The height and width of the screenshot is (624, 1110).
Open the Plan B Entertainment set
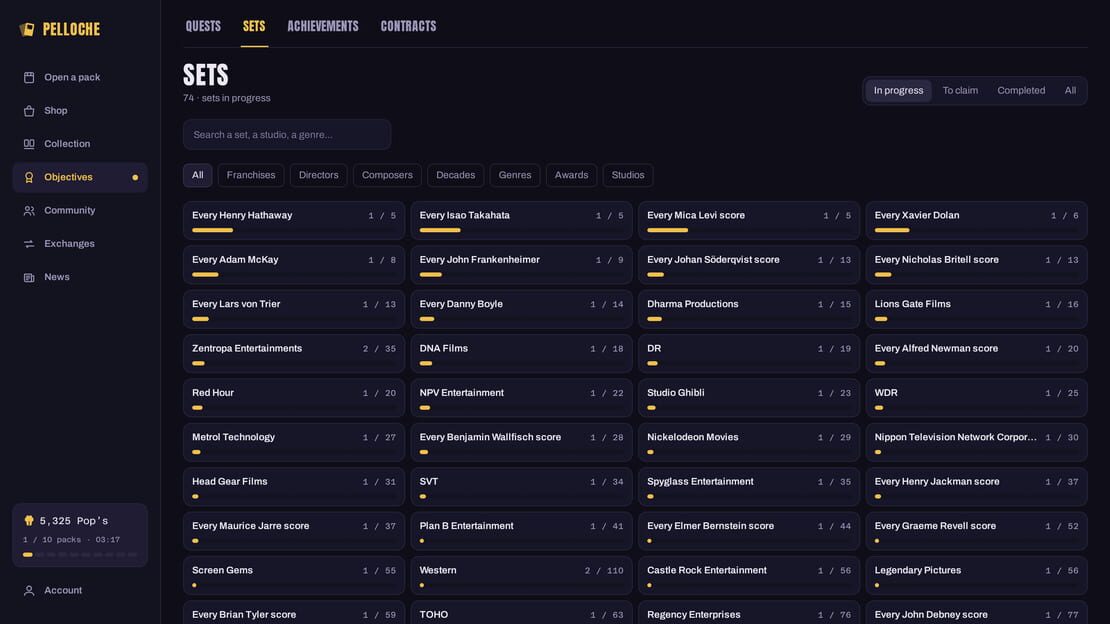coord(521,531)
